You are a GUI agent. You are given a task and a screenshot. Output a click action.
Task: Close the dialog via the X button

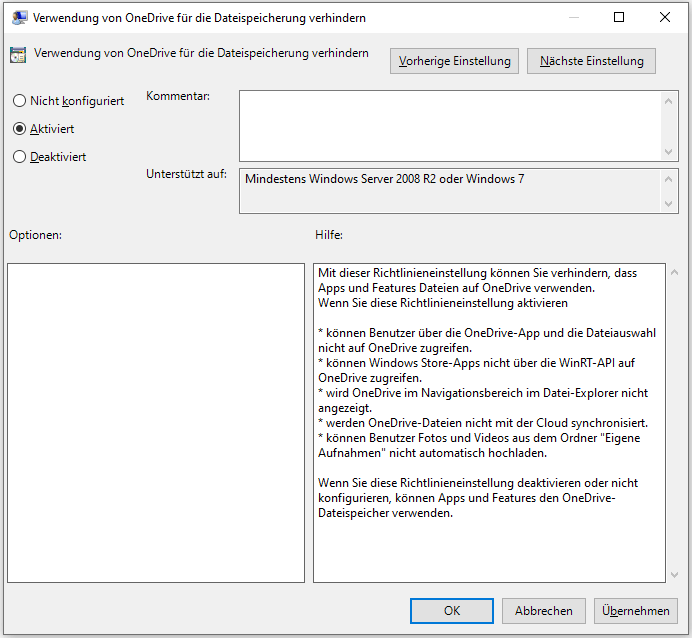(665, 17)
